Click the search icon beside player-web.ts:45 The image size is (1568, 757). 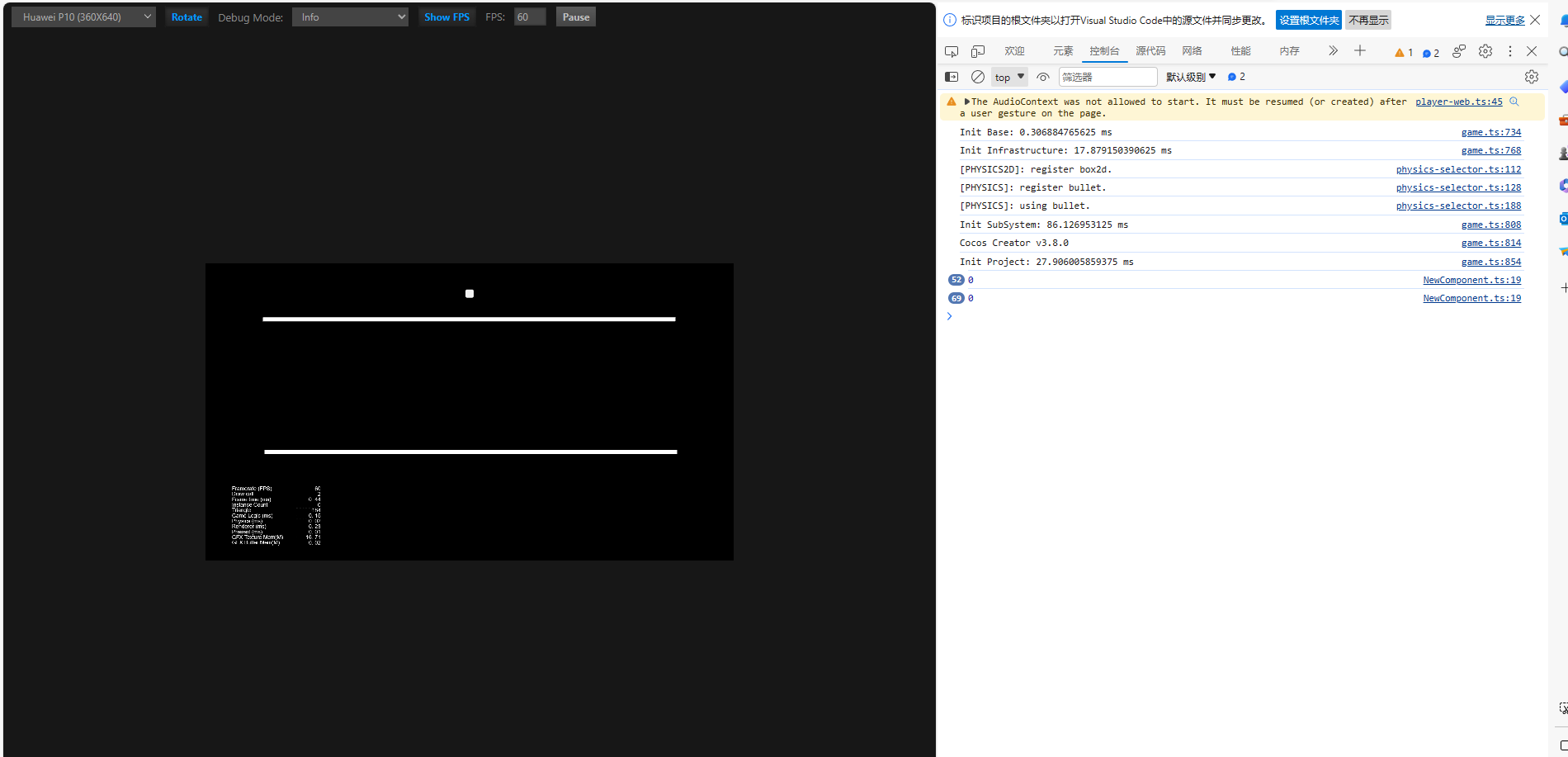(1514, 102)
